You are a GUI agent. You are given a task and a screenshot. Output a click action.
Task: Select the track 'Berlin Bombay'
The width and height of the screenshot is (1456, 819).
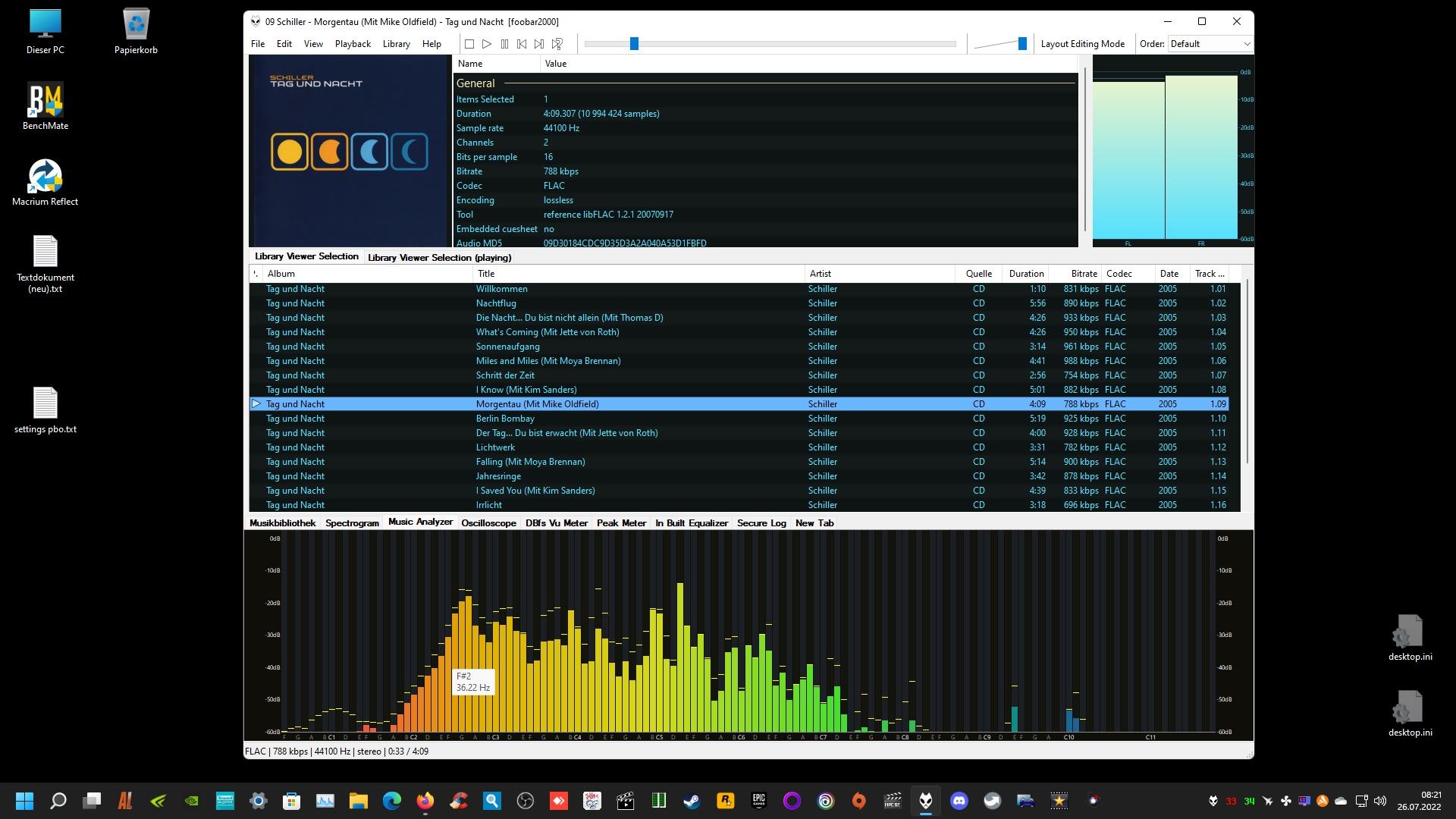(739, 419)
